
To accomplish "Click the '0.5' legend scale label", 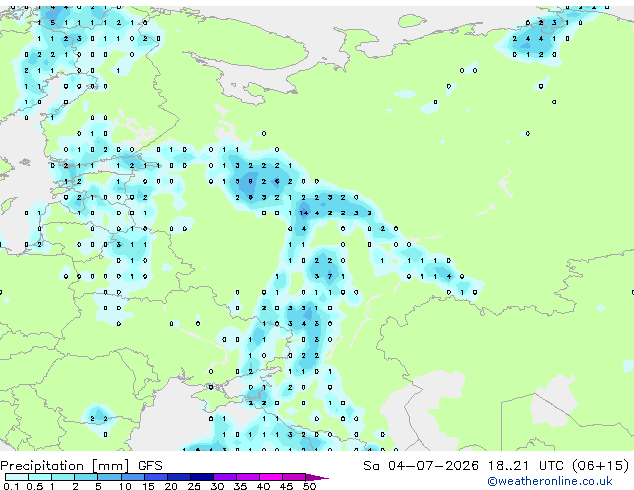I will [x=35, y=486].
